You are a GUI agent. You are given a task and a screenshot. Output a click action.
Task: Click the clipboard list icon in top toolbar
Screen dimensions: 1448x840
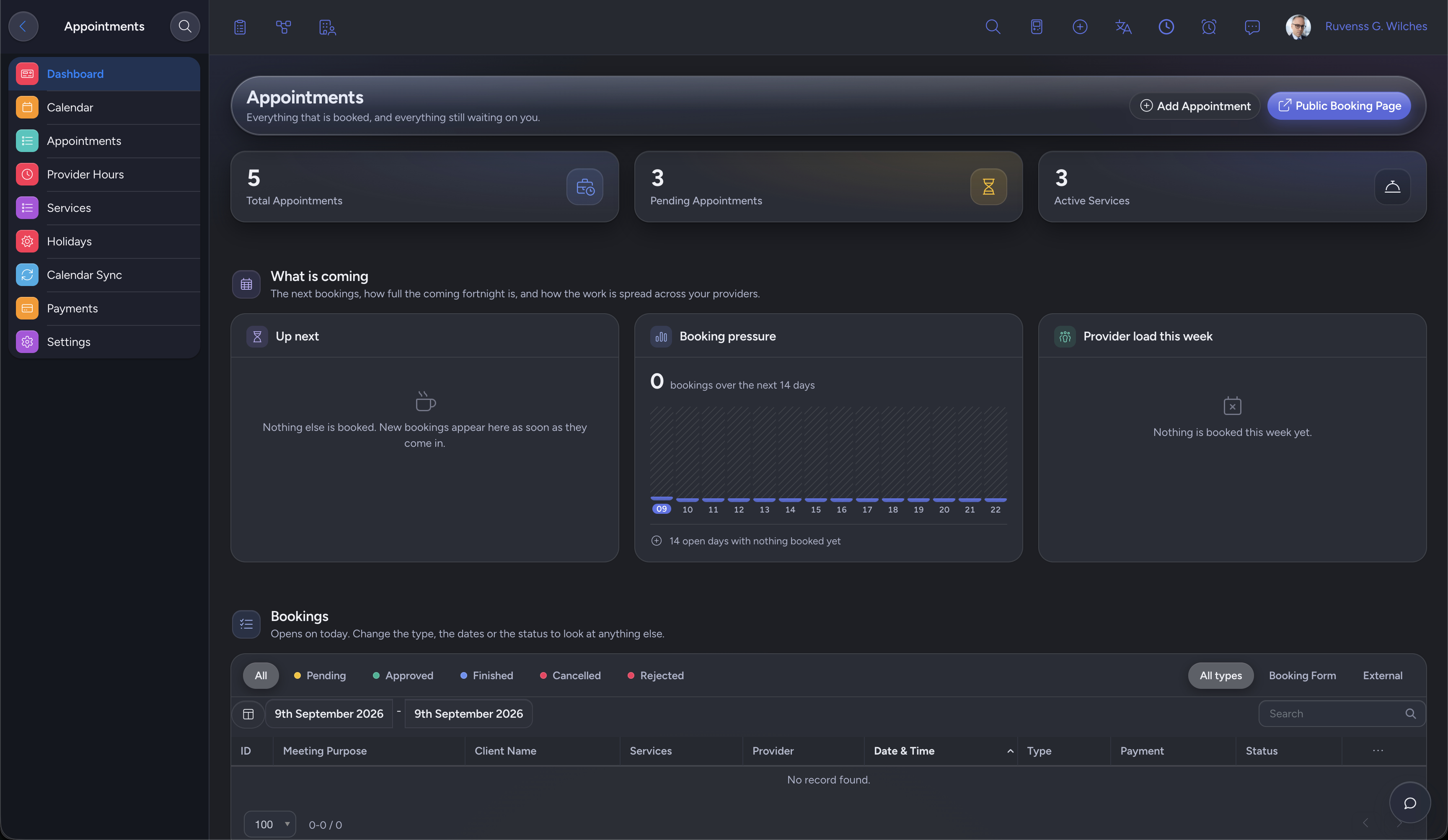point(240,27)
